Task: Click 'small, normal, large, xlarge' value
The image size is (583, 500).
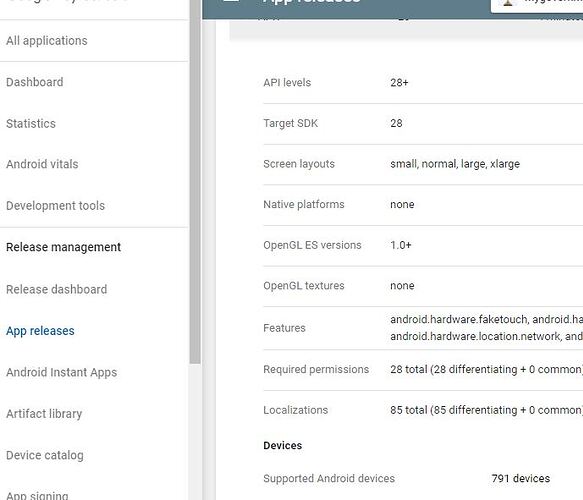Action: 455,164
